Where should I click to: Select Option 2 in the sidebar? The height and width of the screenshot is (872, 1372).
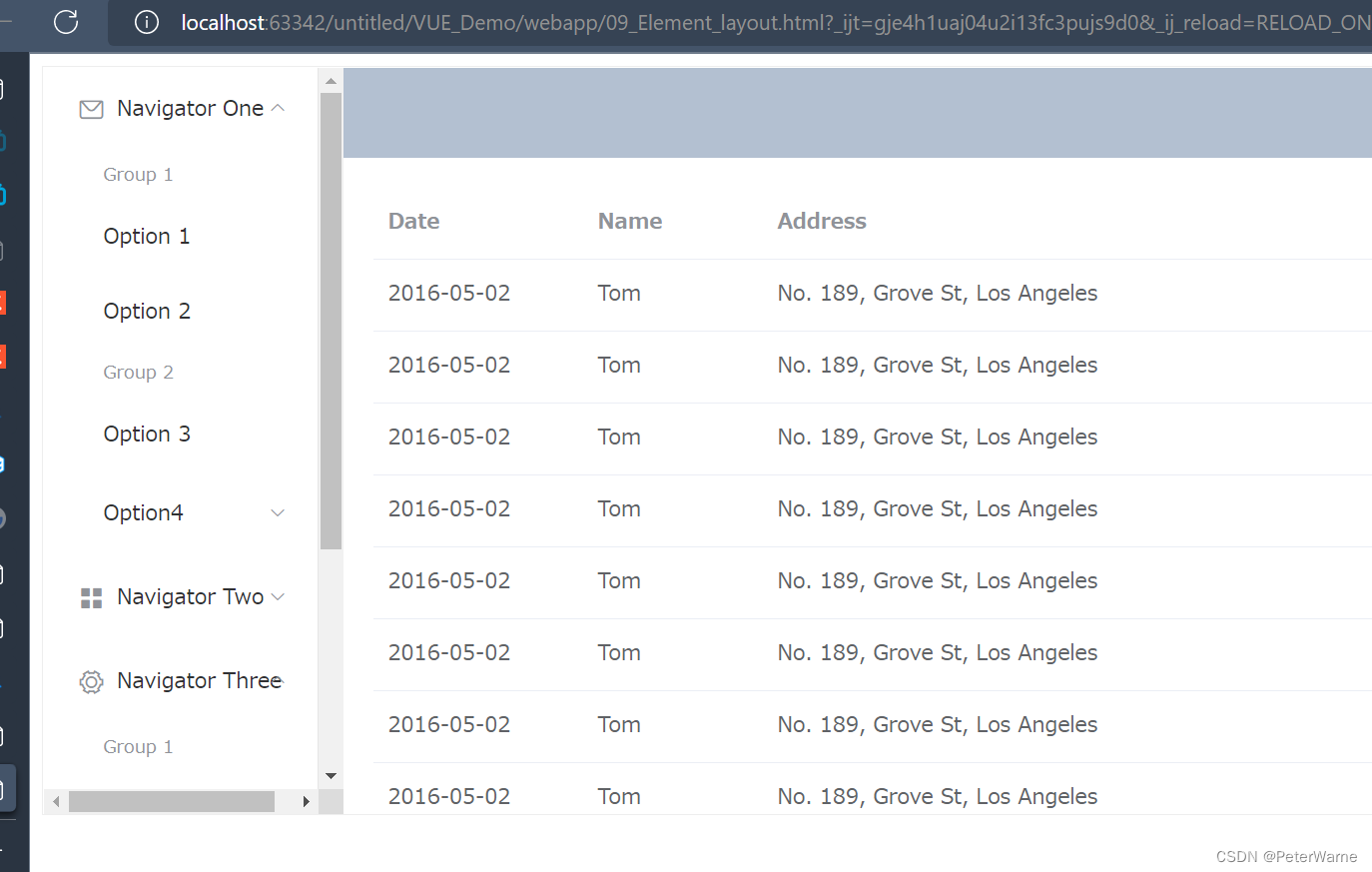(147, 311)
